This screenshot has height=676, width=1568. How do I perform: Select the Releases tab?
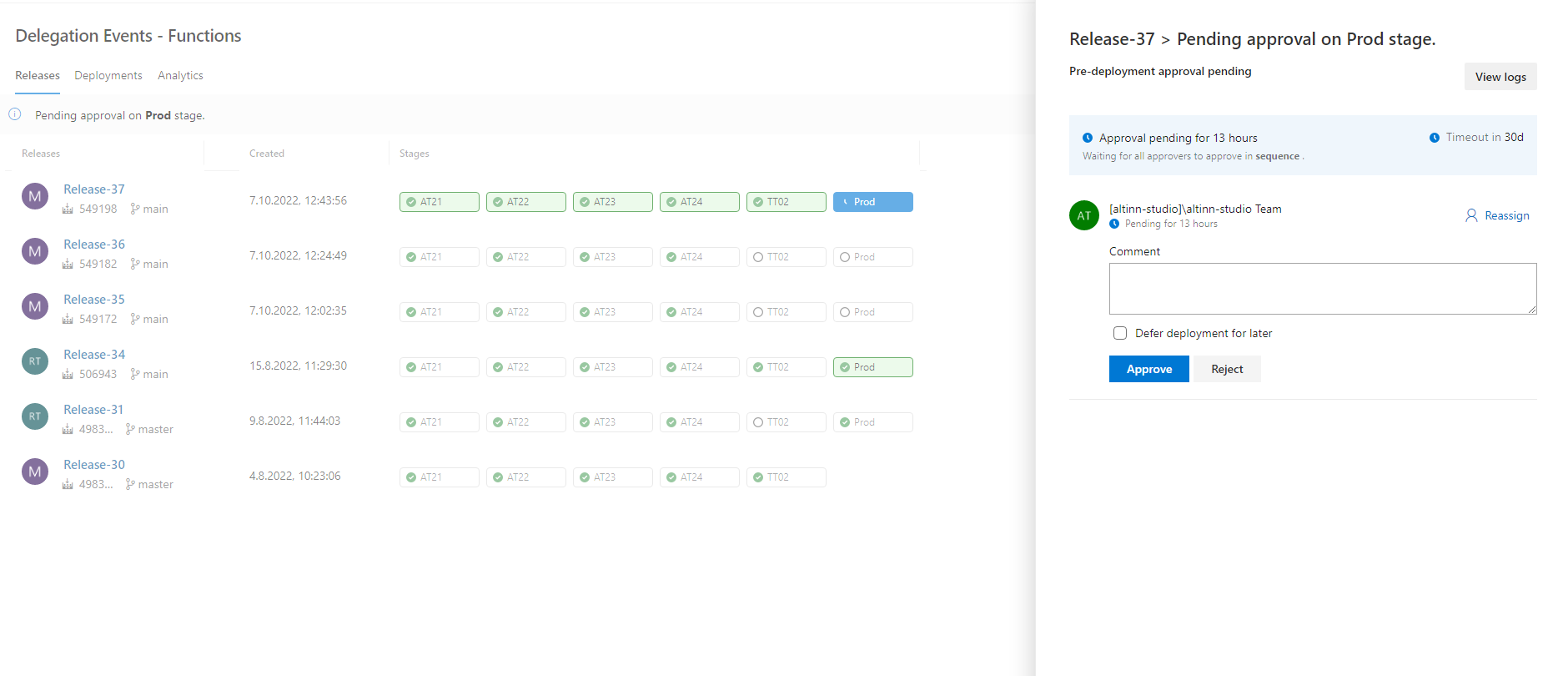38,75
